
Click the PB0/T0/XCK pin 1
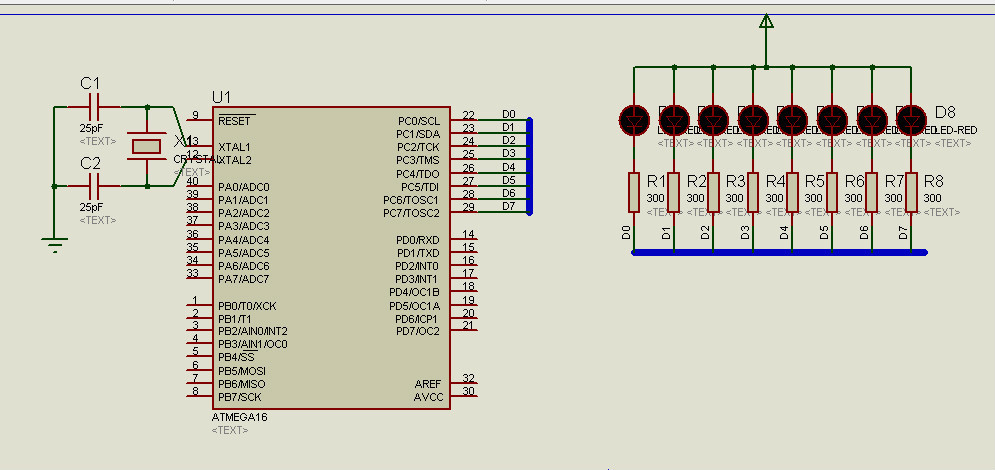coord(194,306)
